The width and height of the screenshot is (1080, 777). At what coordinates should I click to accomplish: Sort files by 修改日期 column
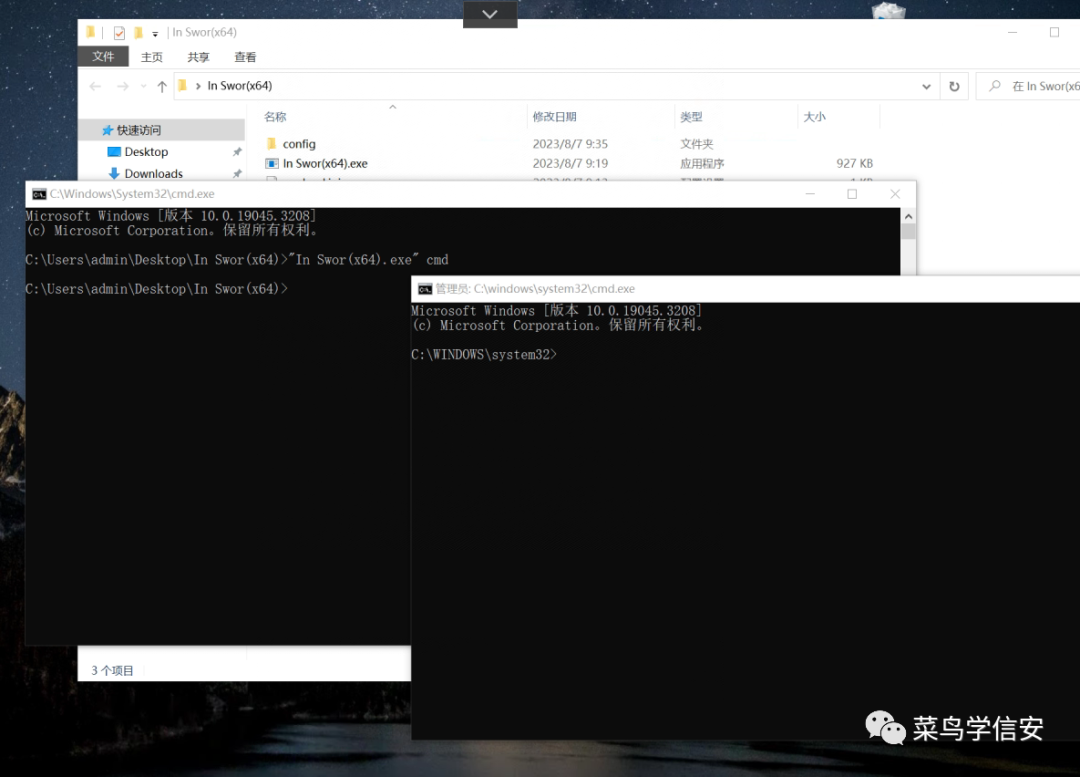554,116
